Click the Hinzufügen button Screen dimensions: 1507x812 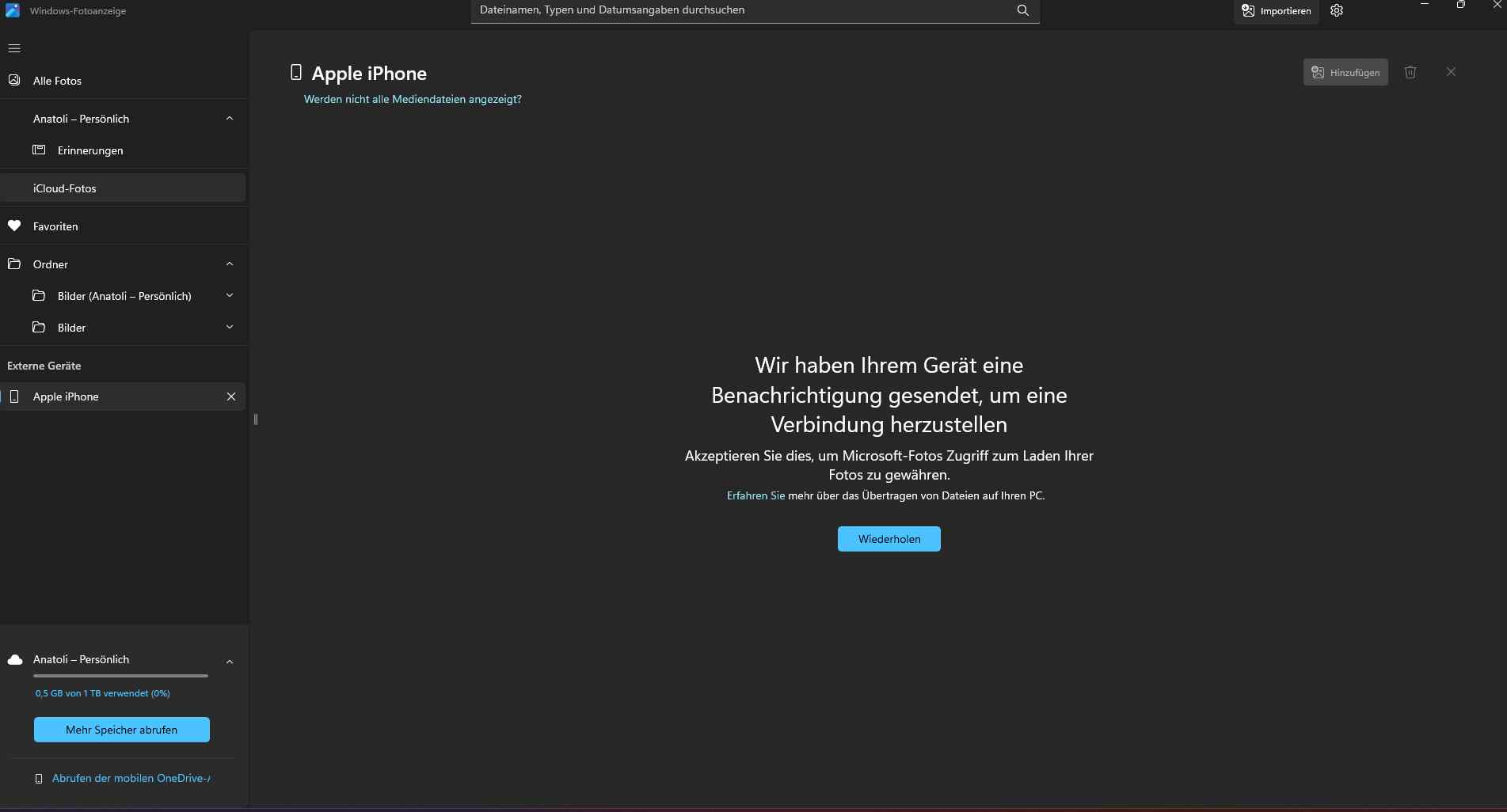click(x=1345, y=72)
